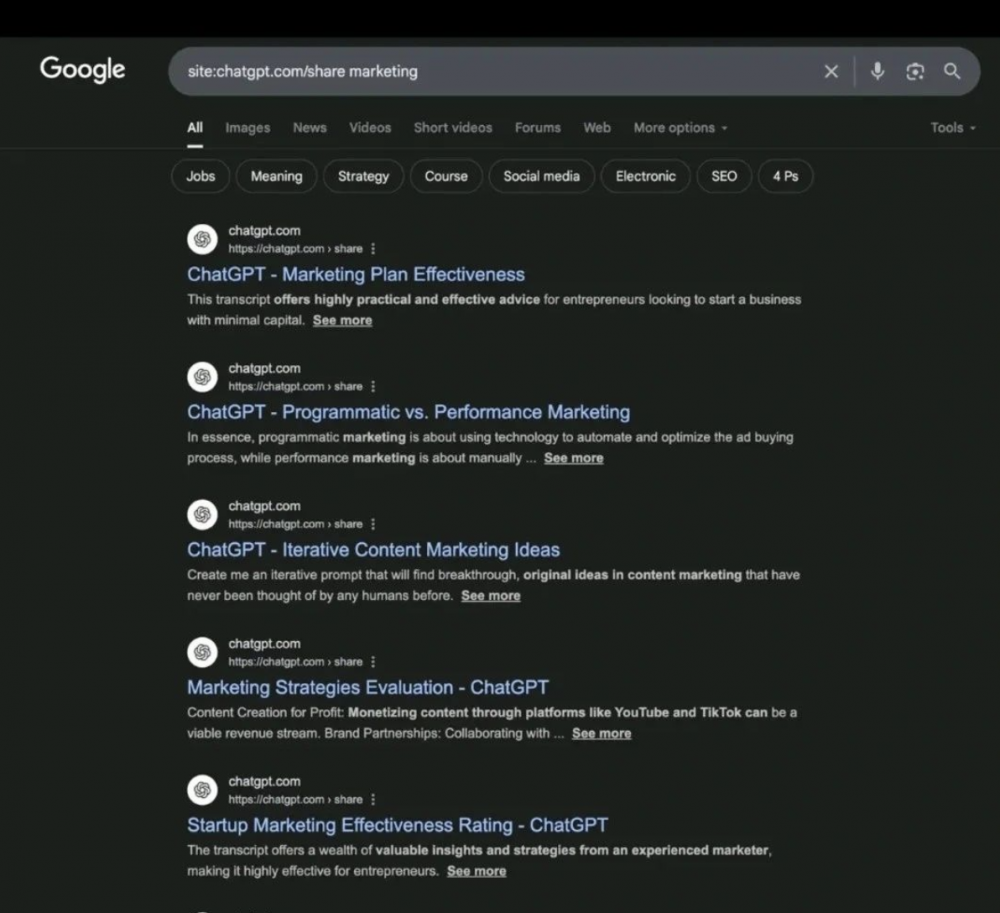
Task: Click chatgpt.com site name above Iterative Content Marketing
Action: pyautogui.click(x=264, y=506)
